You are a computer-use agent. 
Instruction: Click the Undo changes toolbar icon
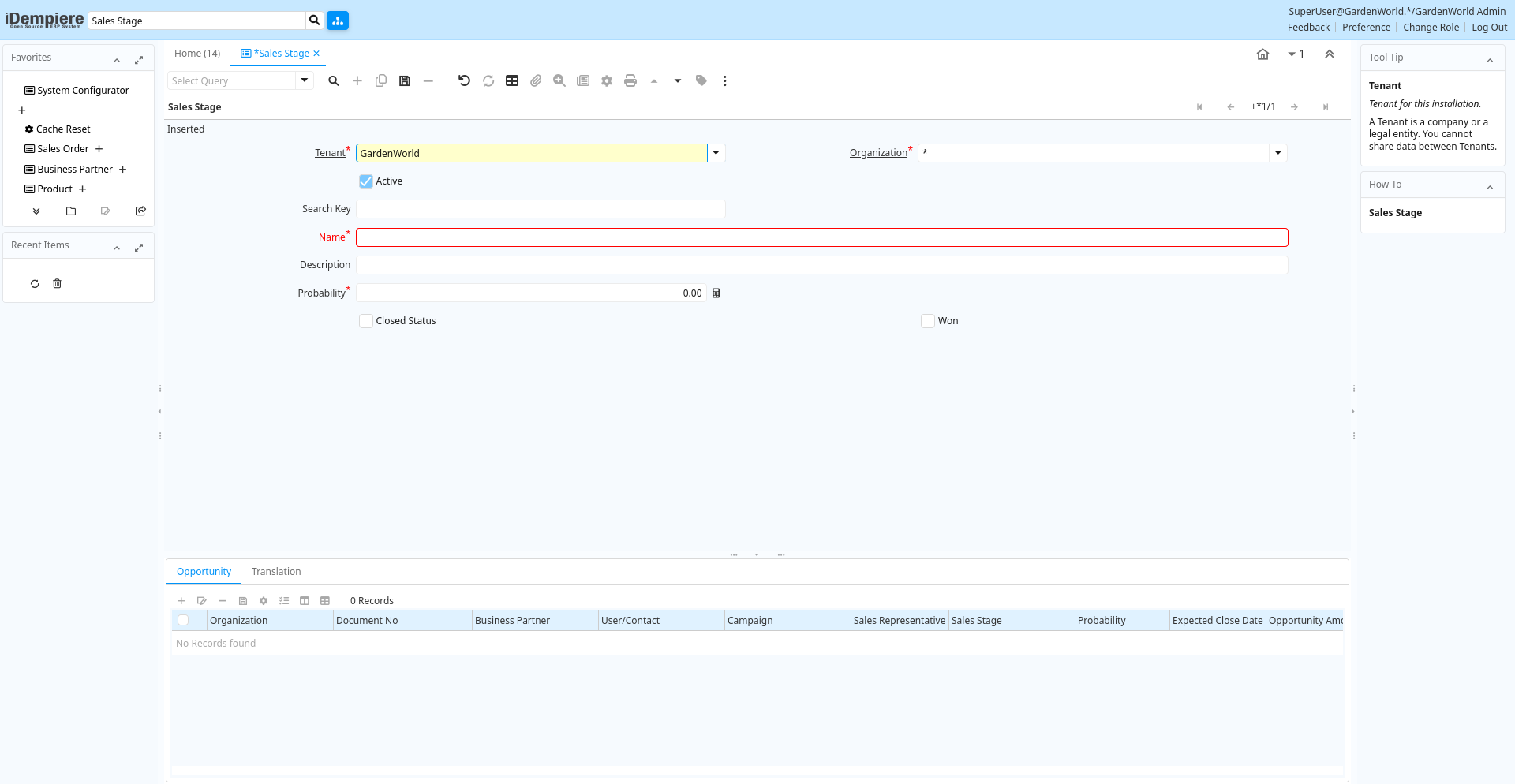[x=464, y=80]
